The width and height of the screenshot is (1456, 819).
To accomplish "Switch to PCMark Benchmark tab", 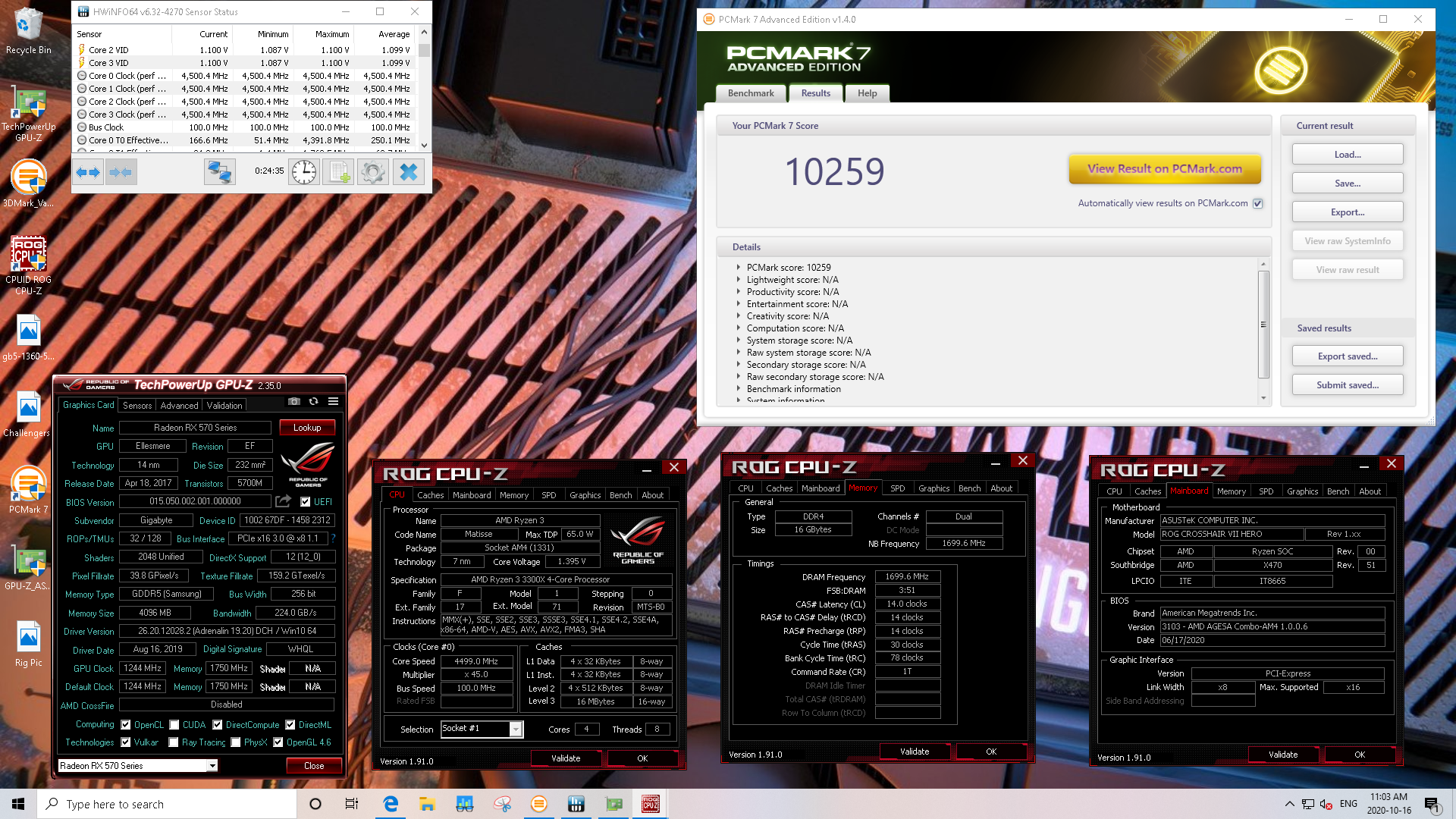I will coord(751,93).
